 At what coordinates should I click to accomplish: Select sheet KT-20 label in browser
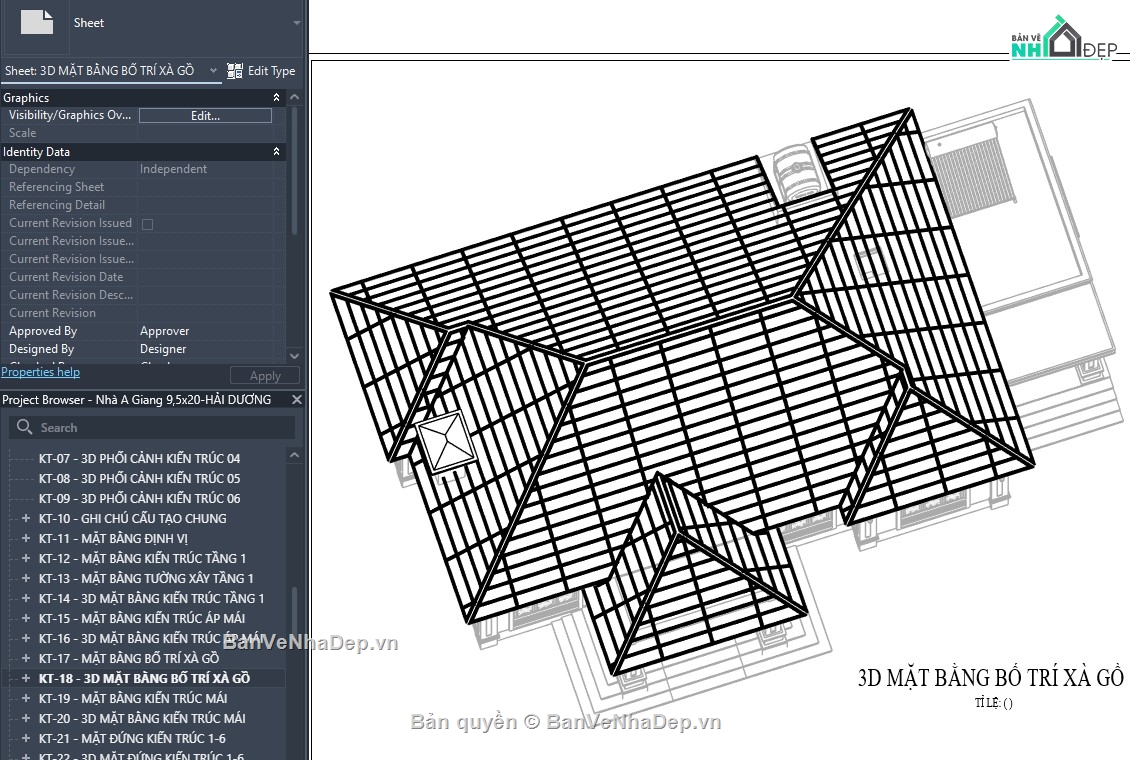142,718
